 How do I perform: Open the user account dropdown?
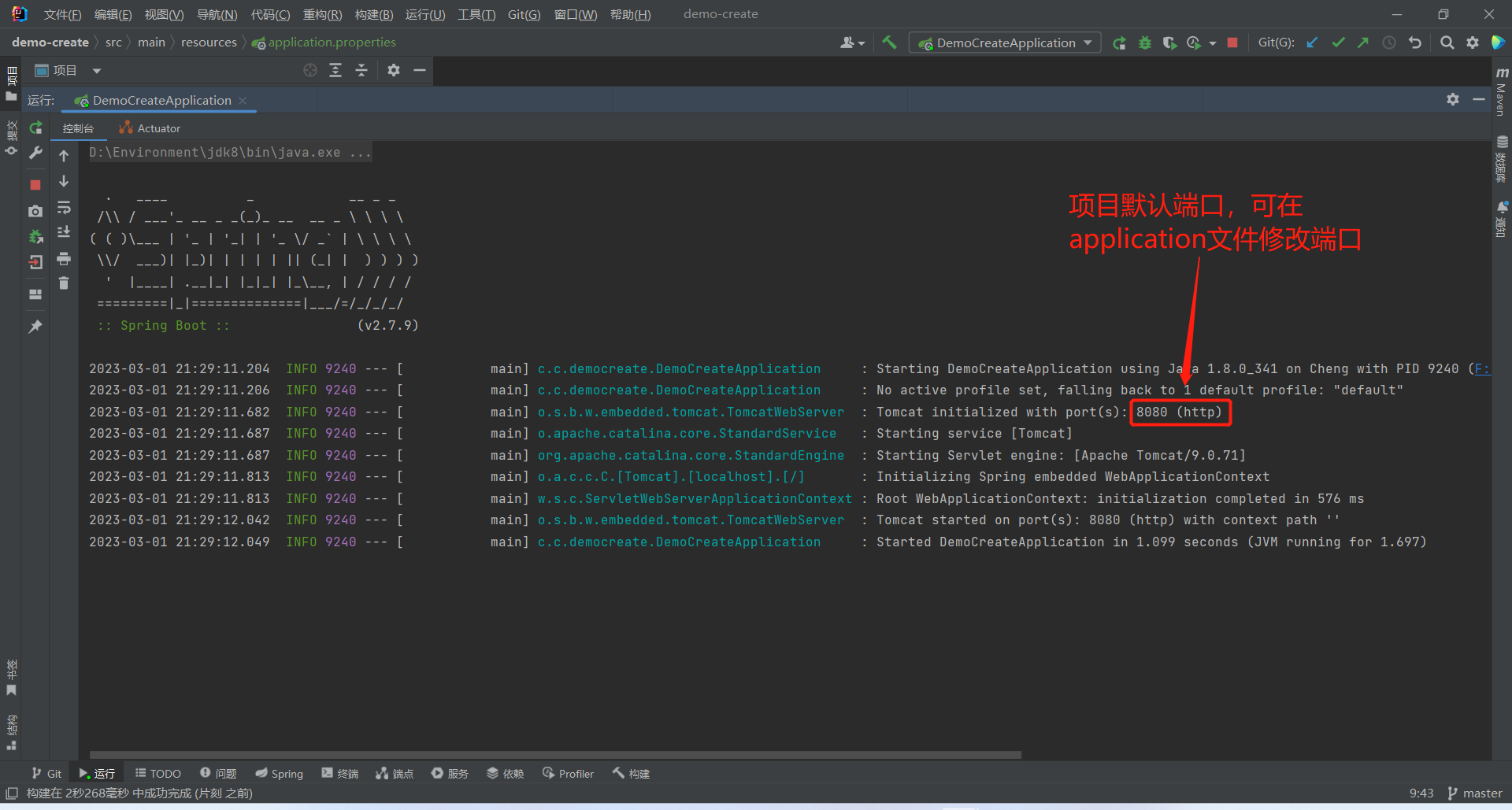click(852, 43)
